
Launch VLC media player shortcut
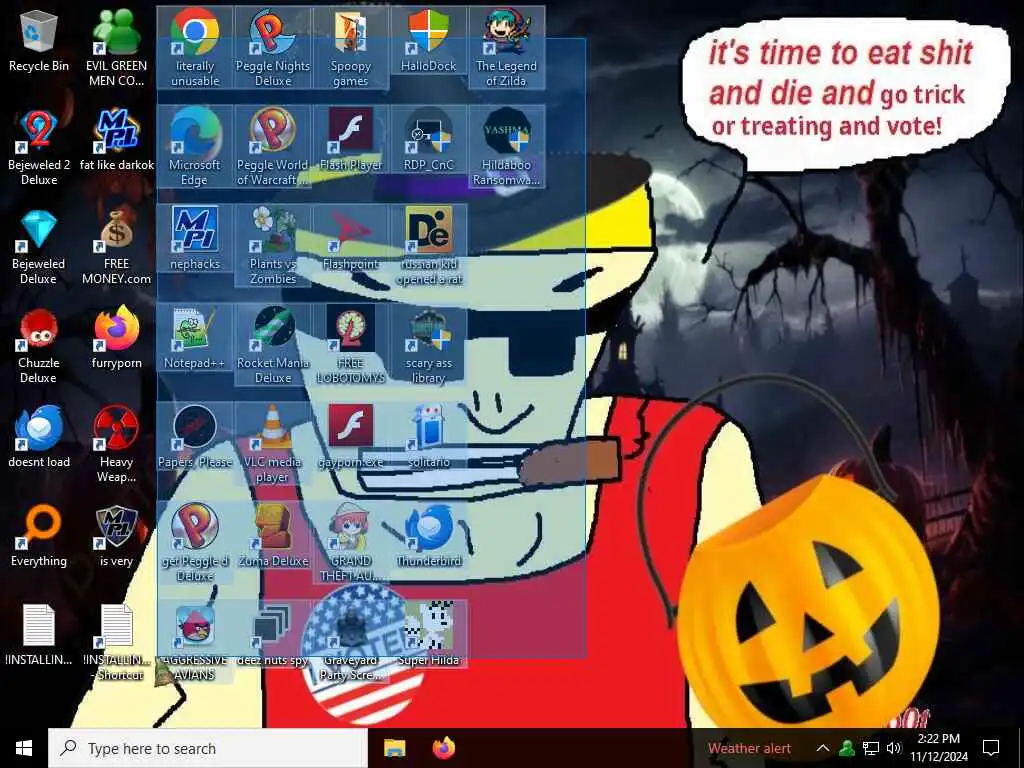(x=273, y=445)
